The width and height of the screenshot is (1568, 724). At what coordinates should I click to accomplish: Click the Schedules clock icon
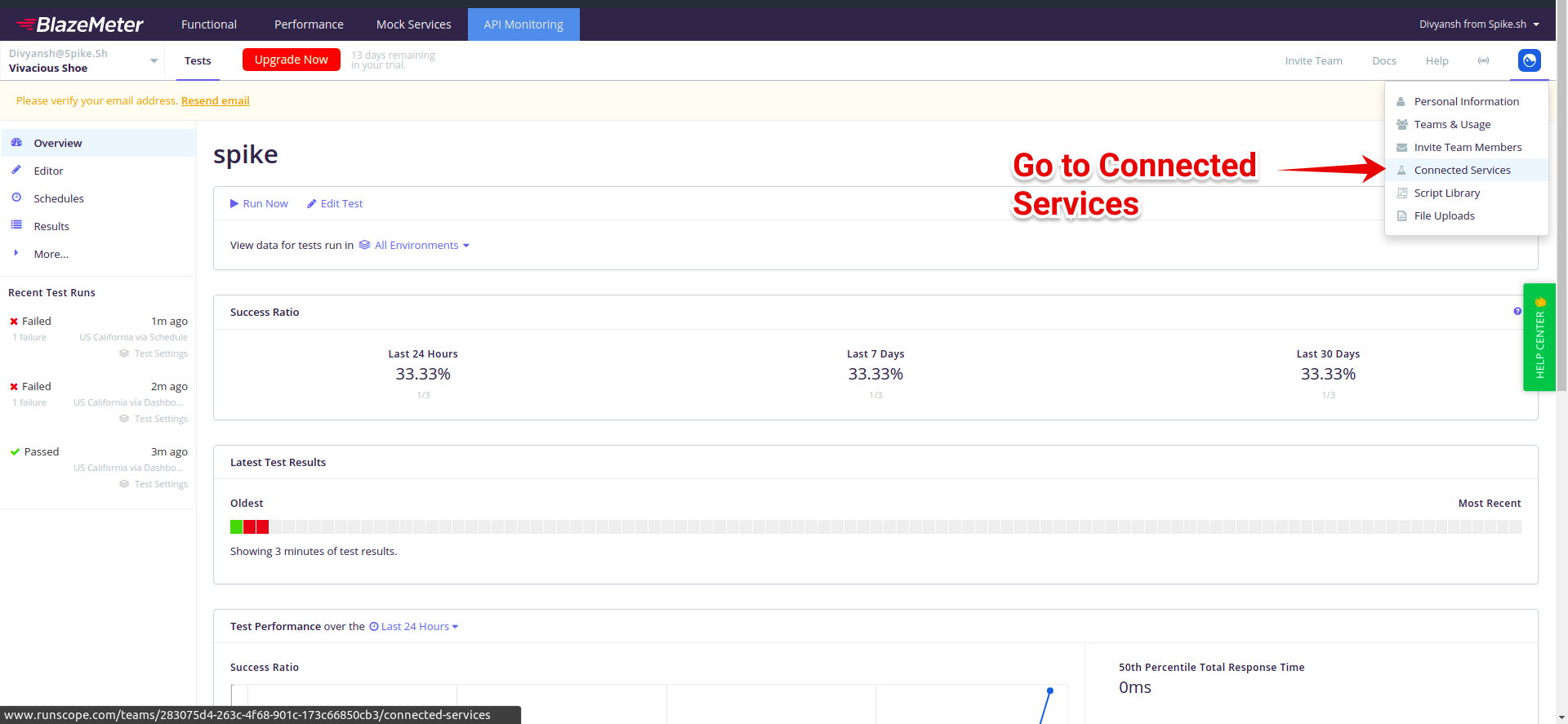pyautogui.click(x=16, y=198)
